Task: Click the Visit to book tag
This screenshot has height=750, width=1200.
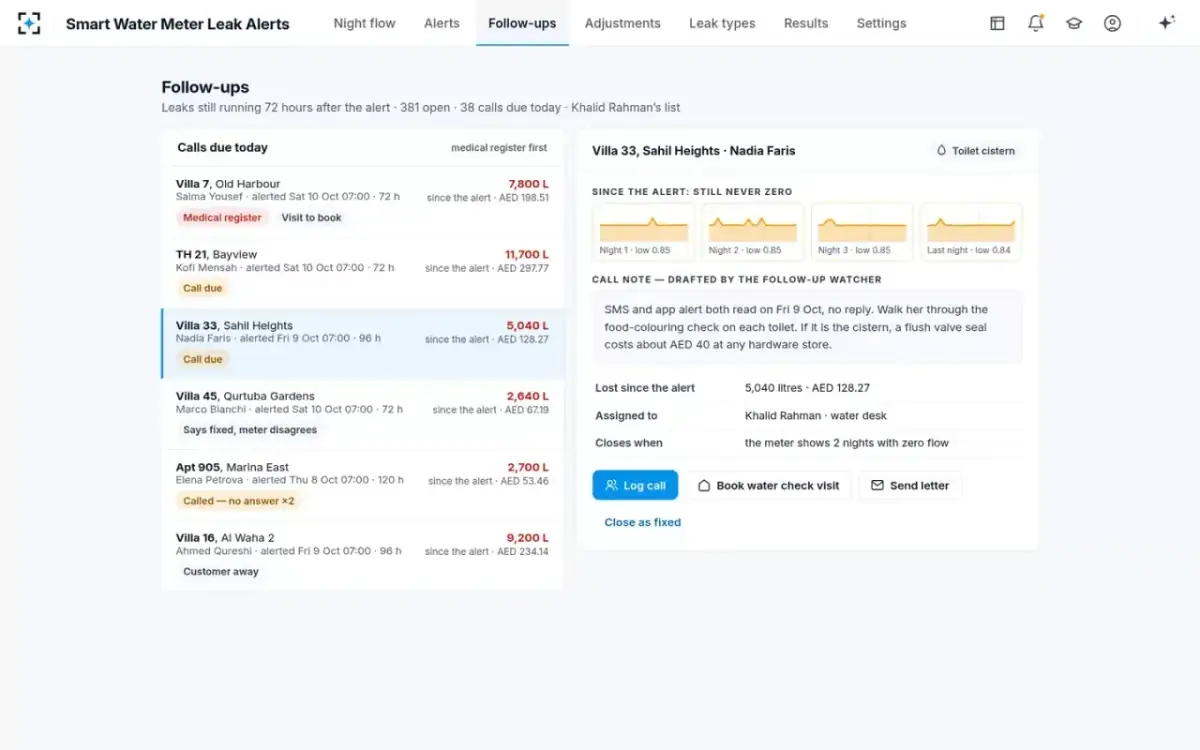Action: [311, 218]
